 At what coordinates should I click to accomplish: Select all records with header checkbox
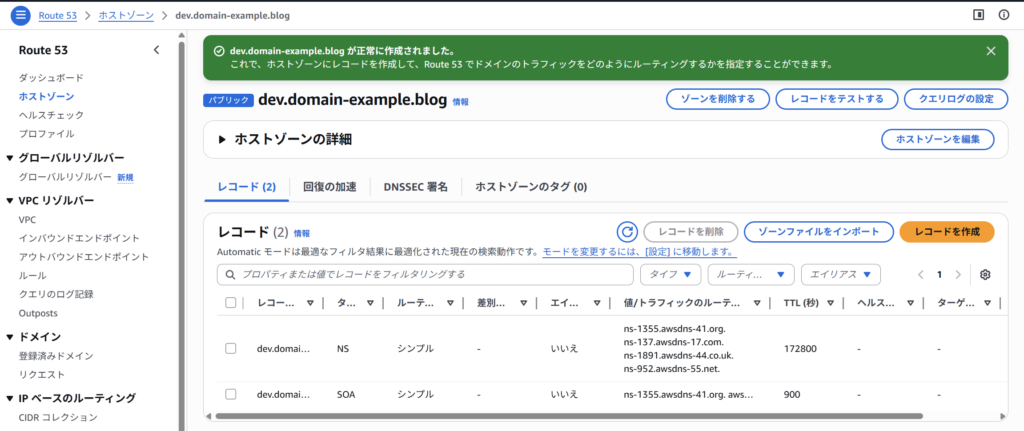(231, 303)
